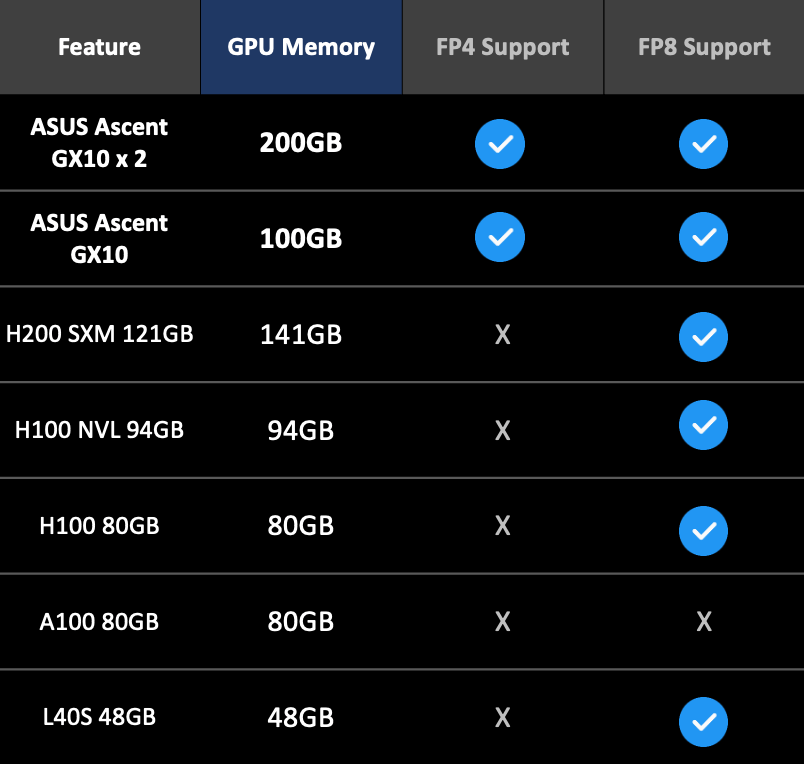
Task: Select the GPU Memory column header
Action: (x=301, y=47)
